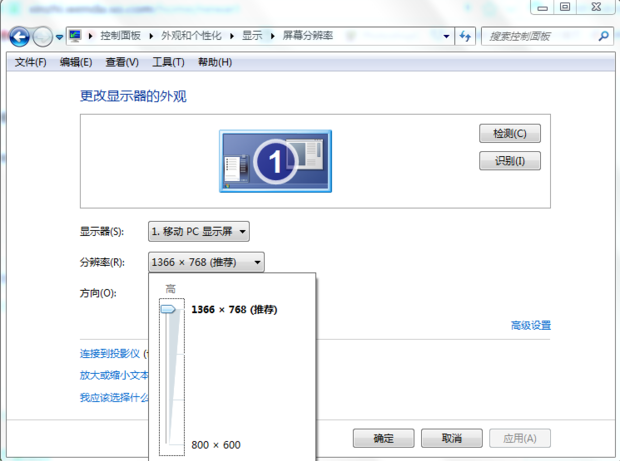Open the address bar history dropdown arrow
Screen dimensions: 620x461
click(447, 36)
